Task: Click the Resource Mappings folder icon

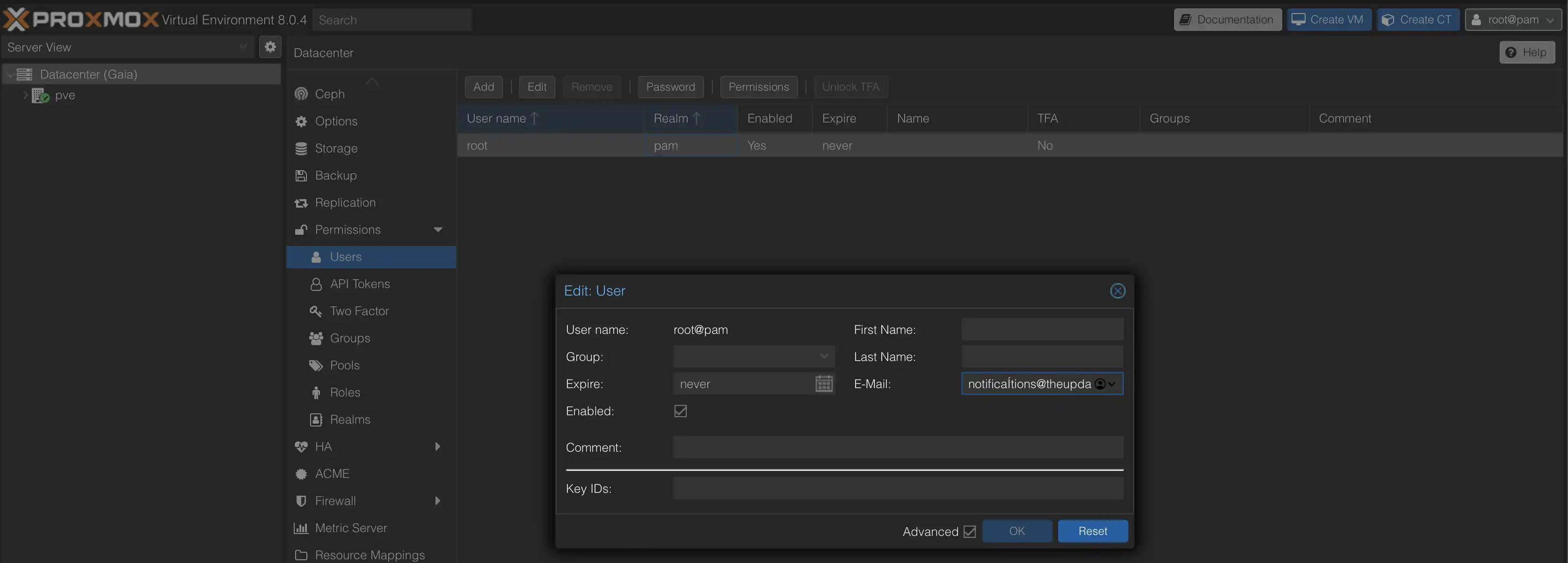Action: (x=301, y=555)
